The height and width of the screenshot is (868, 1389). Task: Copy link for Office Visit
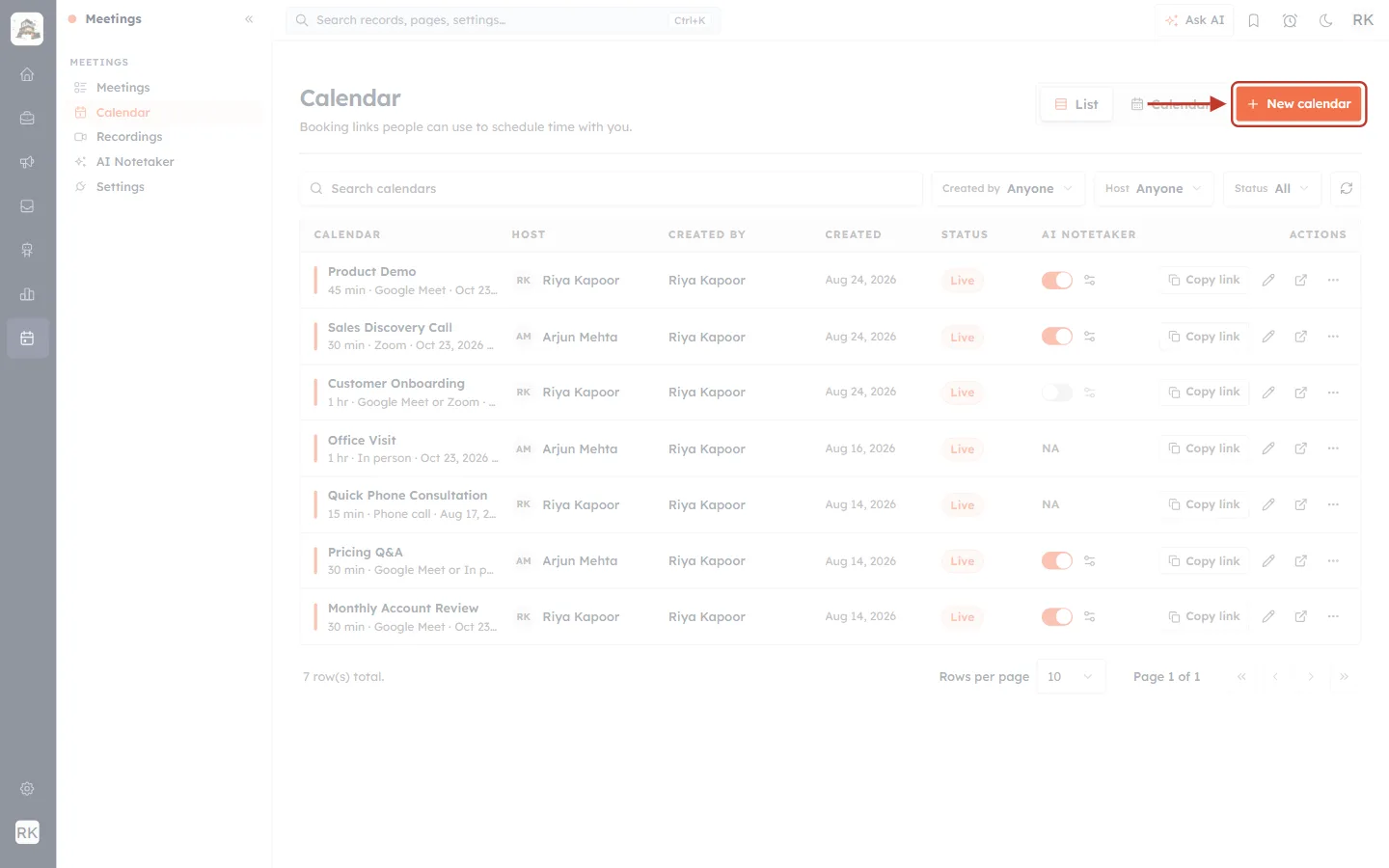click(x=1204, y=448)
